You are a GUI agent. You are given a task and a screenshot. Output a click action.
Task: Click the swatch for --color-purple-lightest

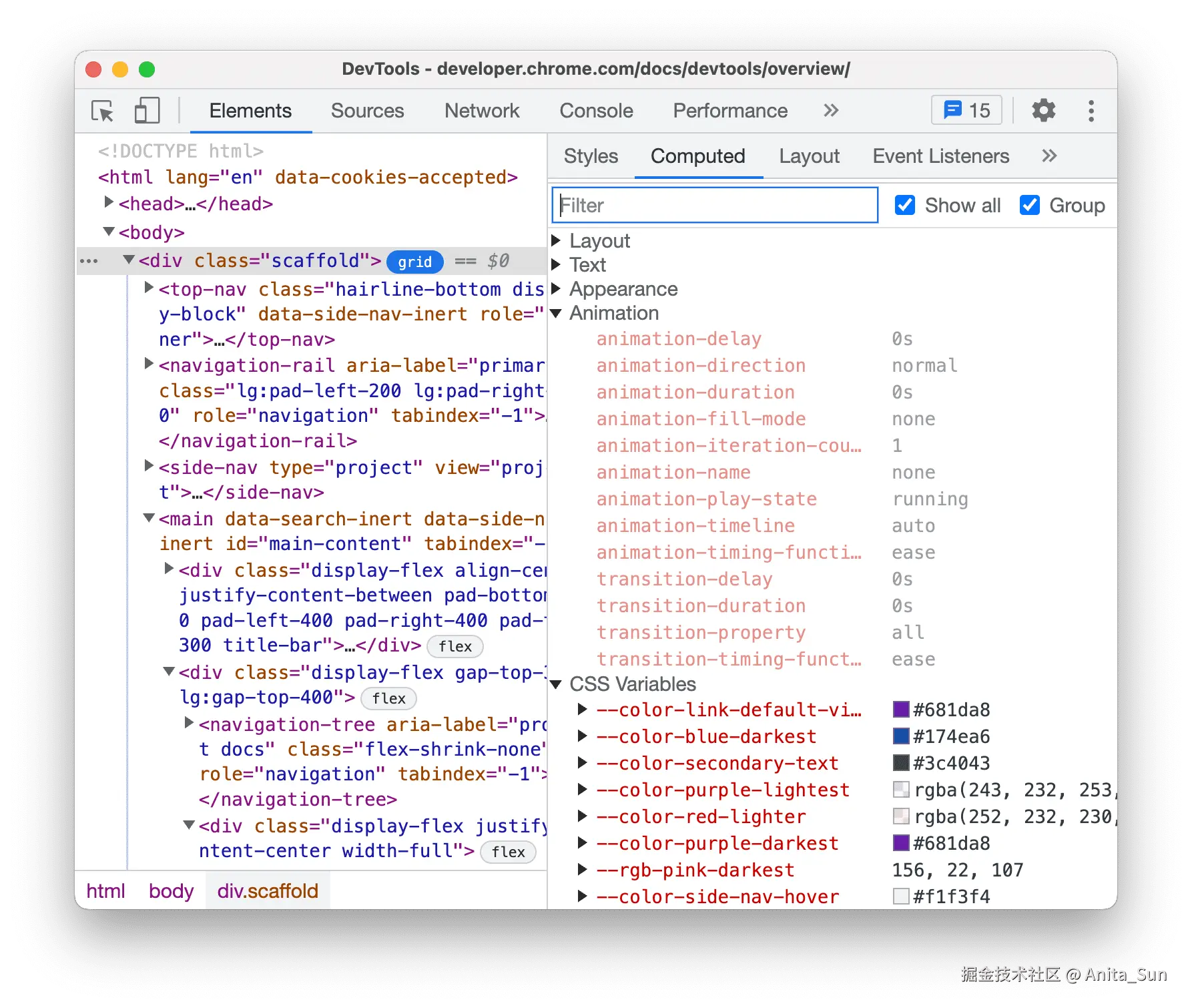tap(901, 789)
